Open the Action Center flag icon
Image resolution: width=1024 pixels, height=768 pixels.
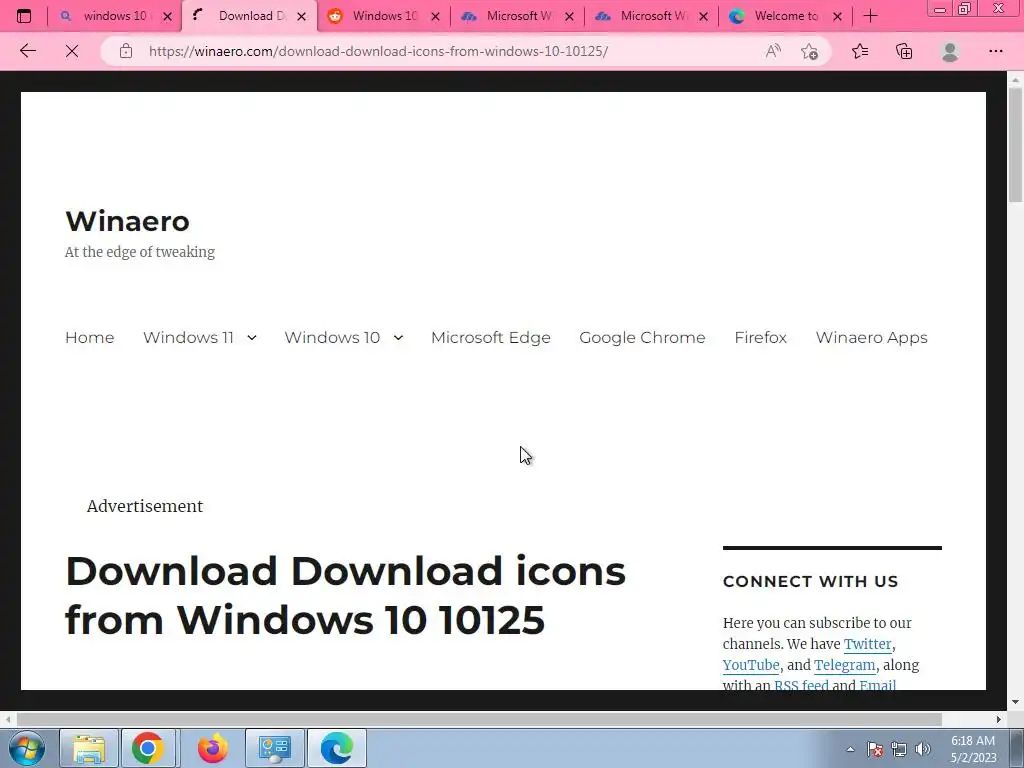[875, 749]
